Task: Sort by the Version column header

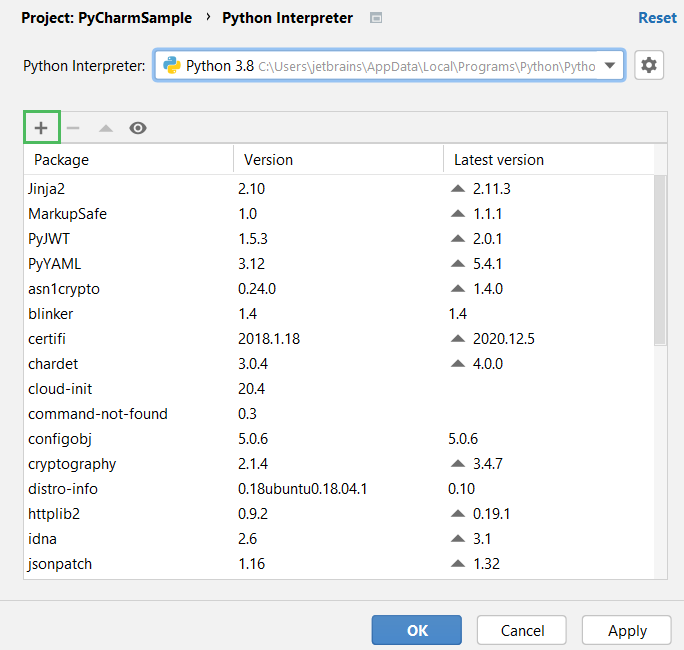Action: tap(338, 160)
